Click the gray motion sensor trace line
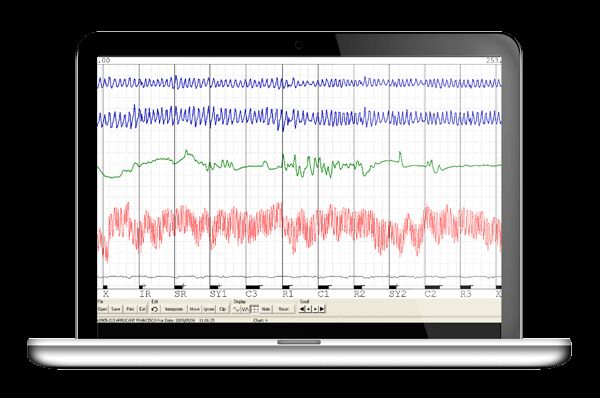Image resolution: width=600 pixels, height=398 pixels. [x=298, y=277]
